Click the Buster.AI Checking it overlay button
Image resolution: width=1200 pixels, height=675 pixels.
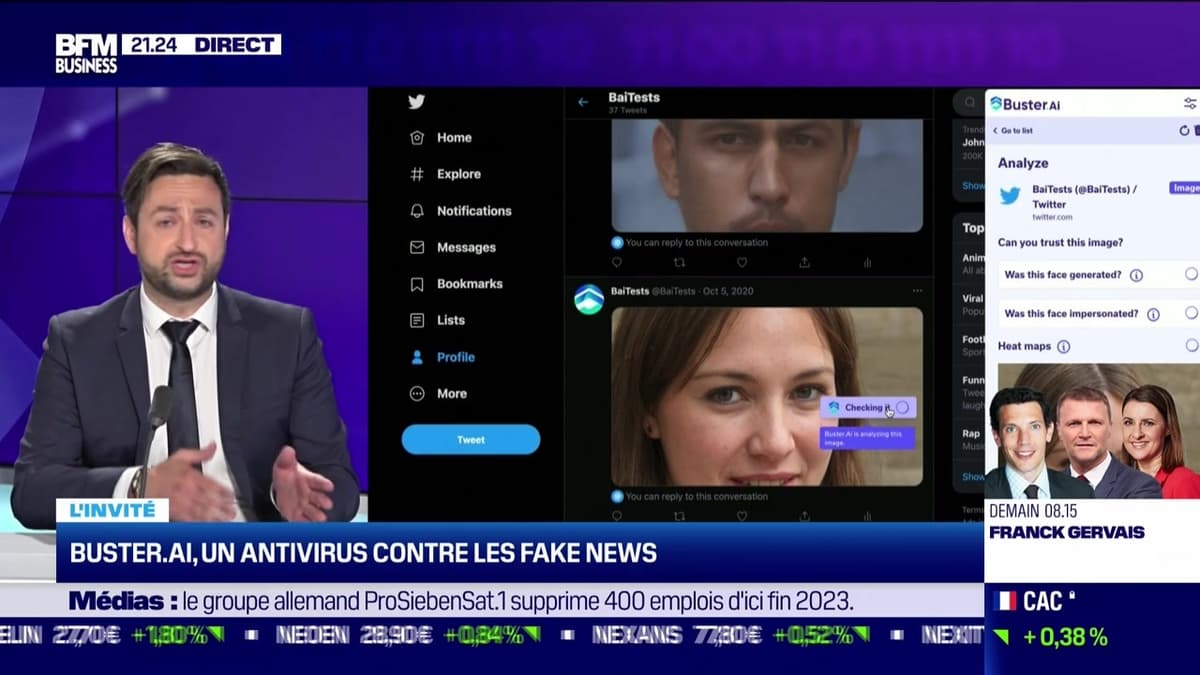click(868, 408)
